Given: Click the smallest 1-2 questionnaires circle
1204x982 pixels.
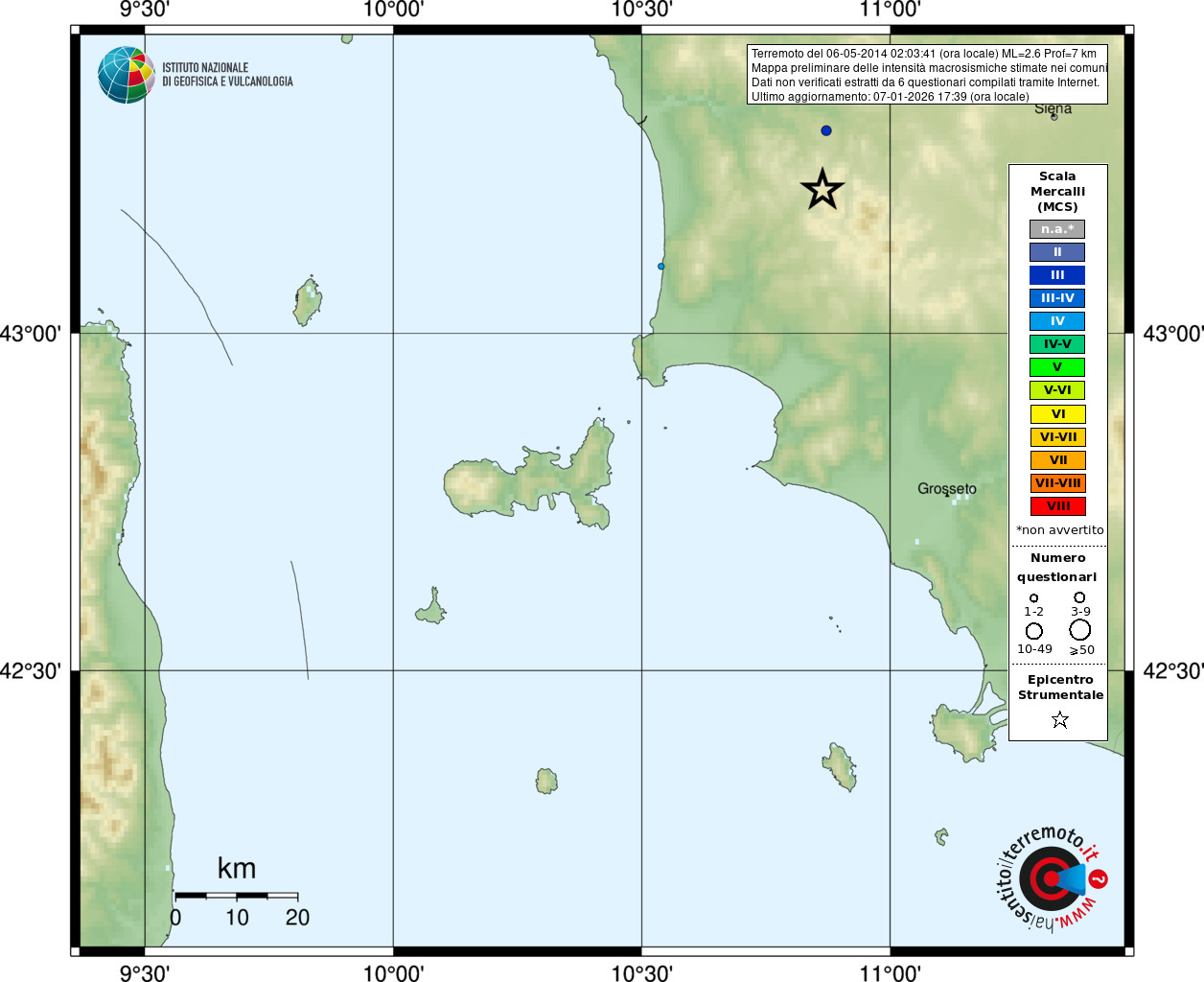Looking at the screenshot, I should tap(1033, 598).
